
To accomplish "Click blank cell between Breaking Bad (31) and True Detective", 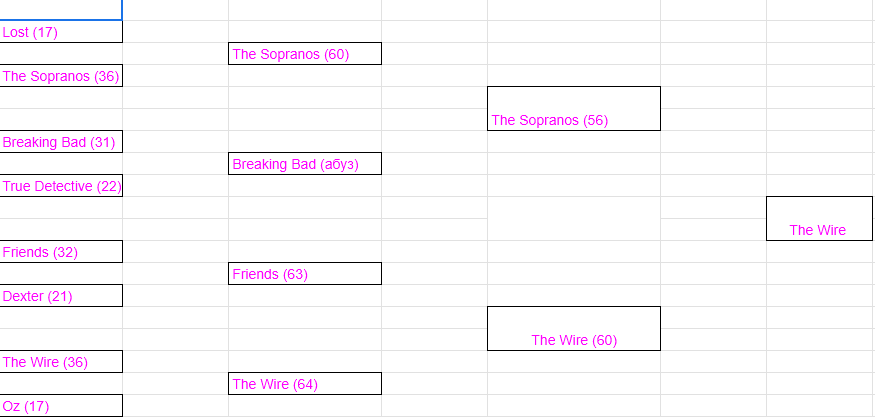I will coord(61,164).
